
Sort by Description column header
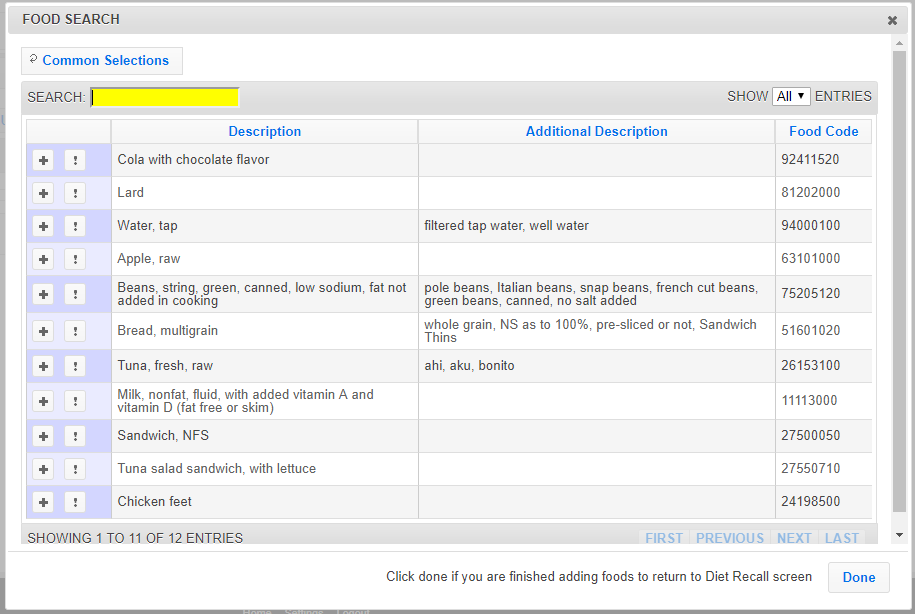point(264,131)
